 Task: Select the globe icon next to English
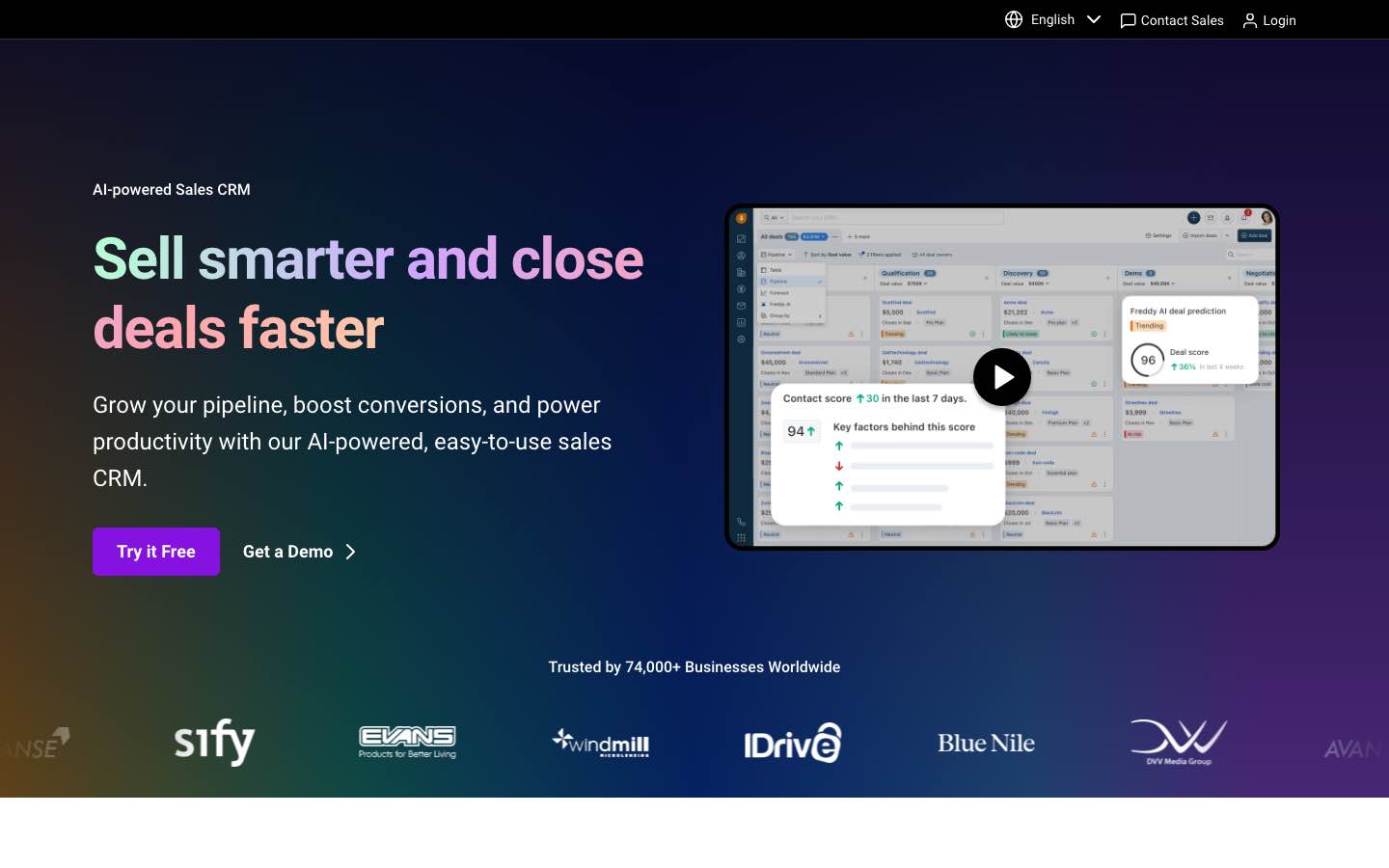1014,19
